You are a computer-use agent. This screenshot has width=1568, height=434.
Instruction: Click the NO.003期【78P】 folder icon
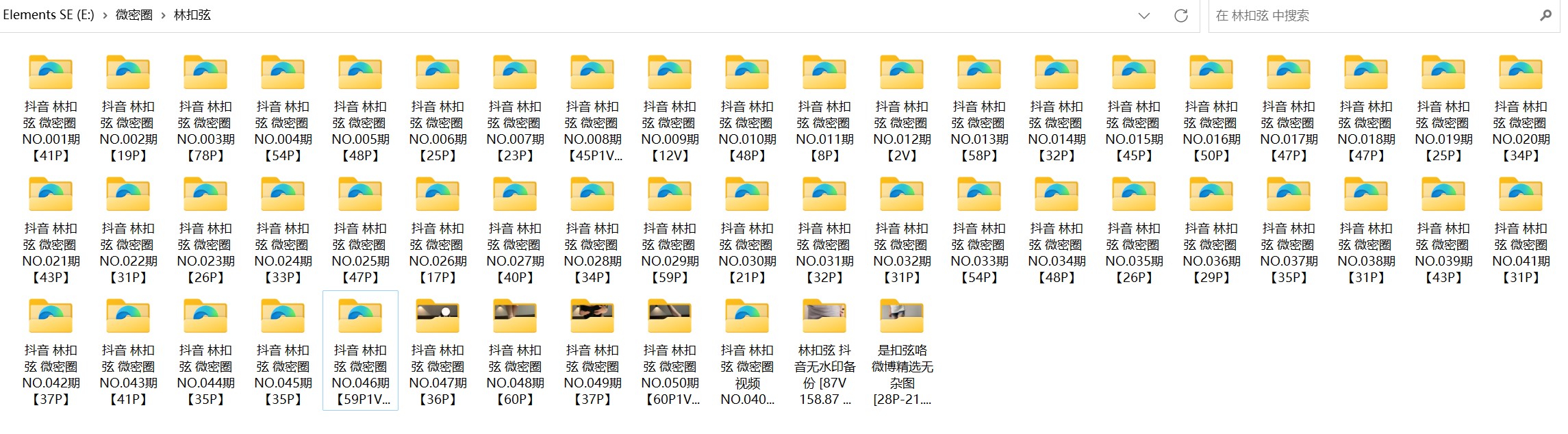tap(206, 73)
